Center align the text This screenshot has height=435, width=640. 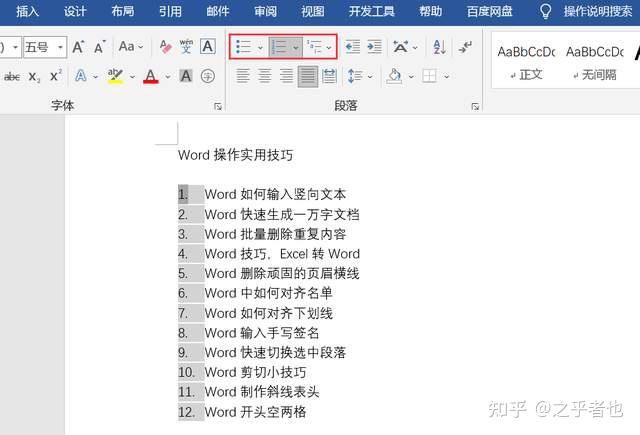click(x=264, y=76)
